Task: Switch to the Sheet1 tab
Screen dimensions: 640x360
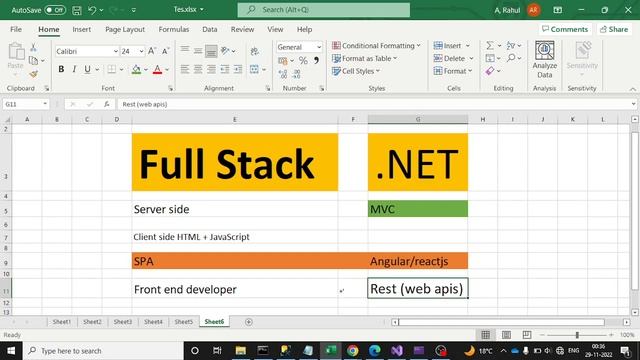Action: 62,322
